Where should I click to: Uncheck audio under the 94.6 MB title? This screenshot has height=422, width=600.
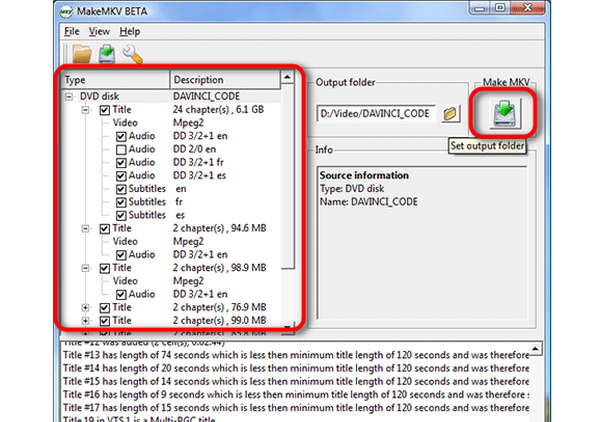(x=121, y=255)
